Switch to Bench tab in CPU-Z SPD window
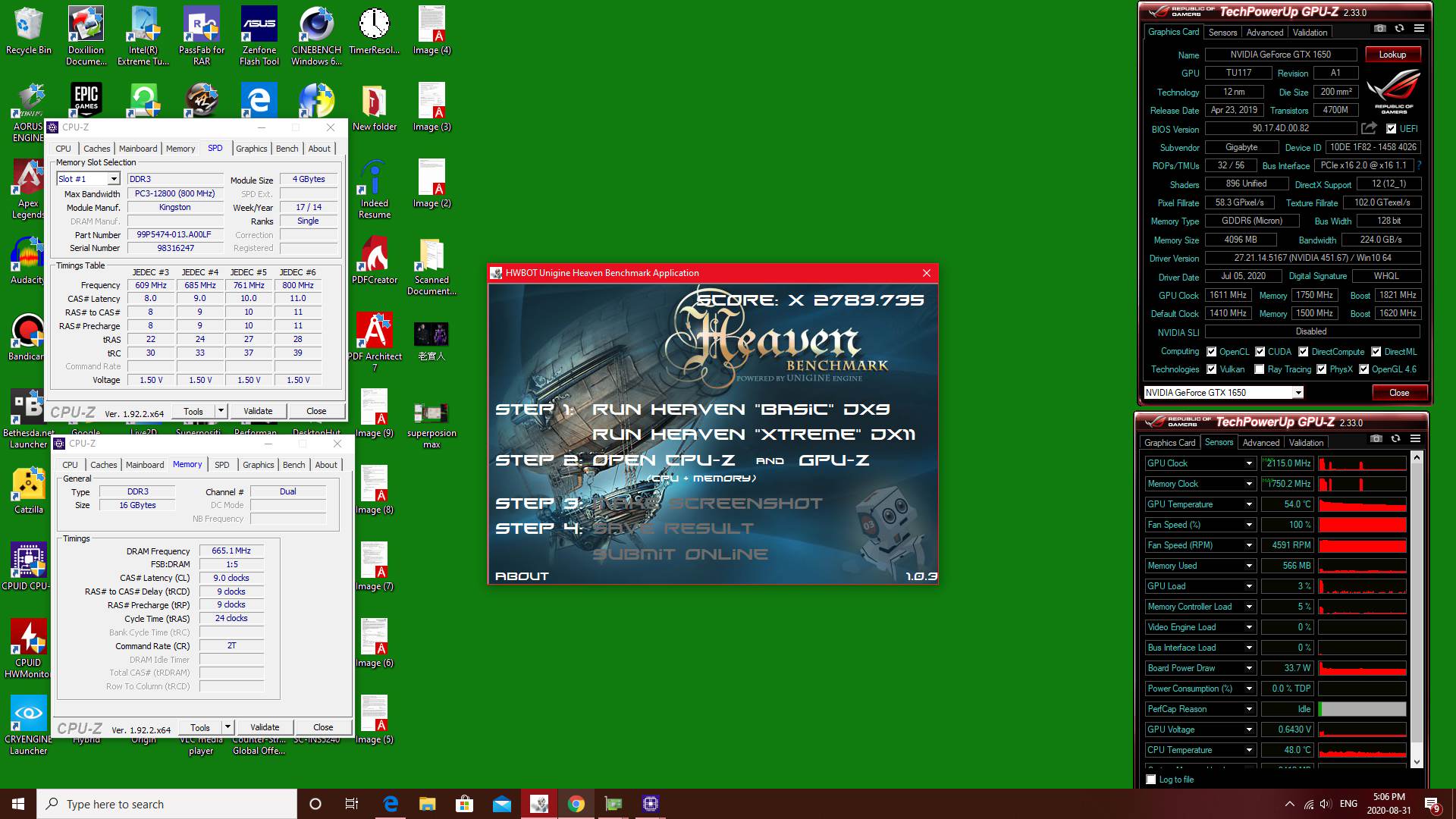This screenshot has height=819, width=1456. click(287, 149)
